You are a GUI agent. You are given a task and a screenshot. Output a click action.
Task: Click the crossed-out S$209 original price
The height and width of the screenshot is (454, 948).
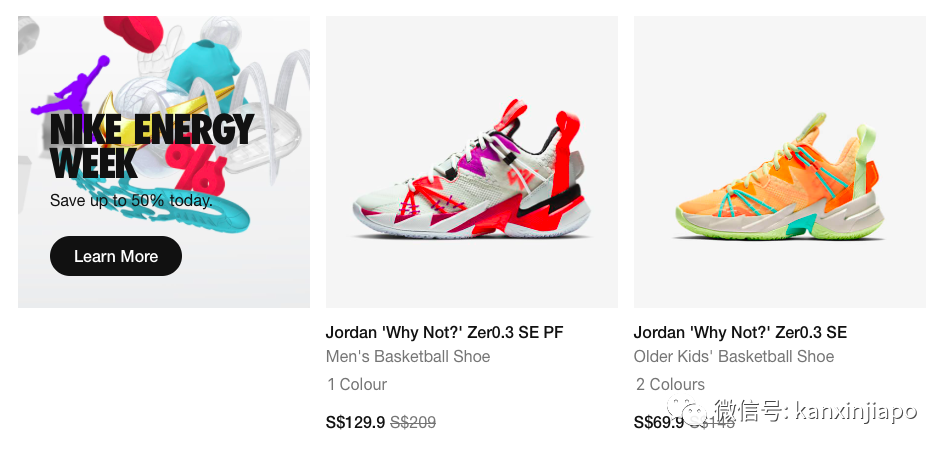point(413,422)
